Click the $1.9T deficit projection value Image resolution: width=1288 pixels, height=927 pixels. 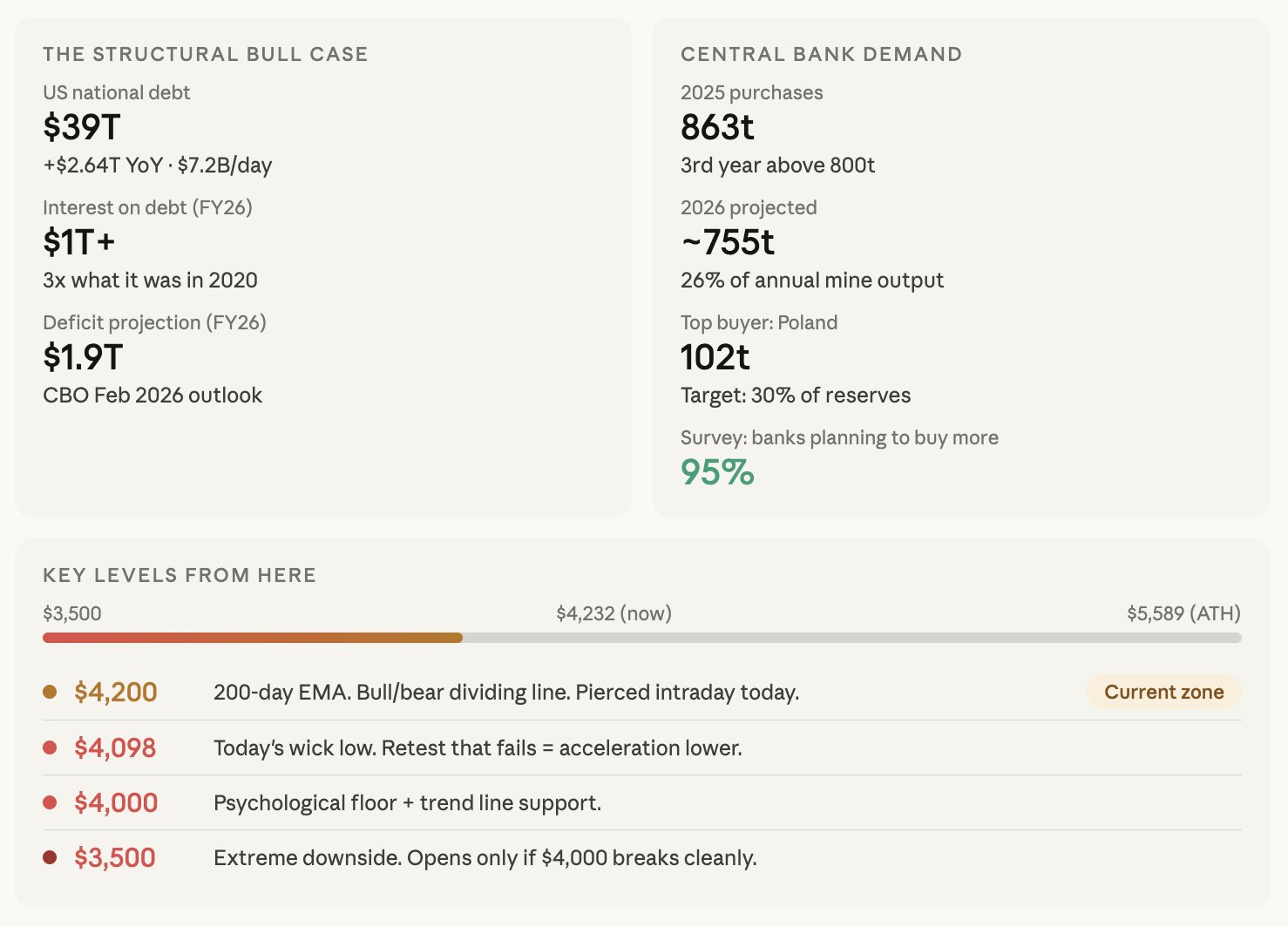coord(84,357)
